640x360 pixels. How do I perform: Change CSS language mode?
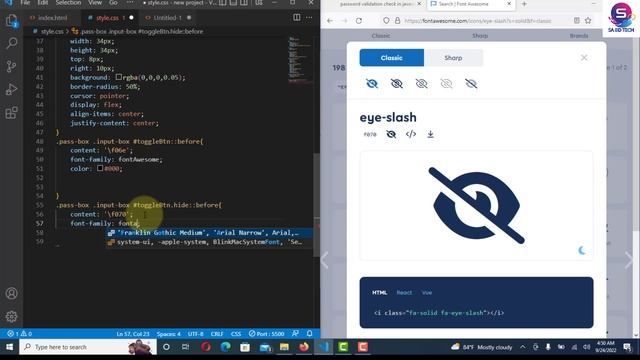coord(236,333)
